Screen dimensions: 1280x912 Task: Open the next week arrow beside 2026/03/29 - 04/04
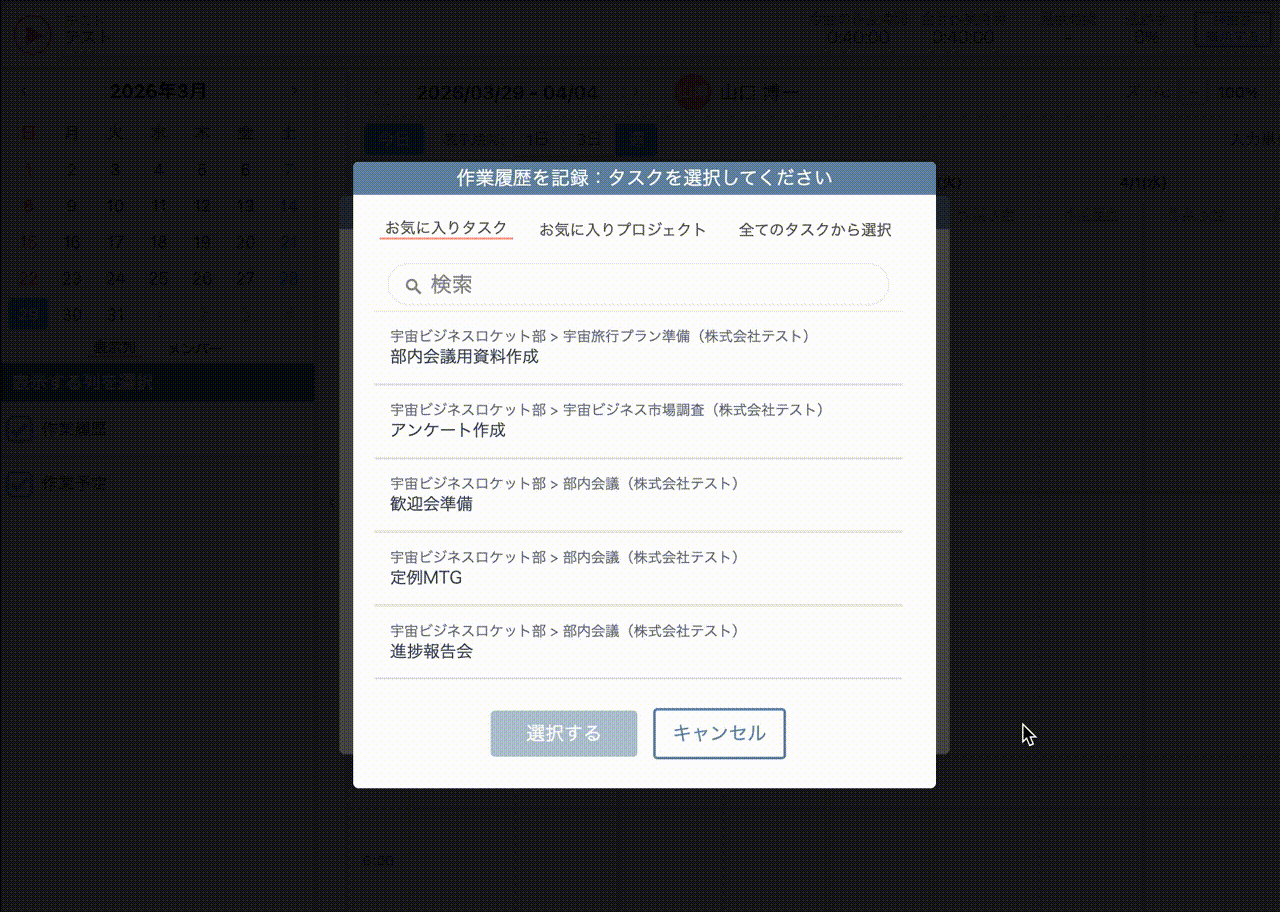tap(637, 92)
